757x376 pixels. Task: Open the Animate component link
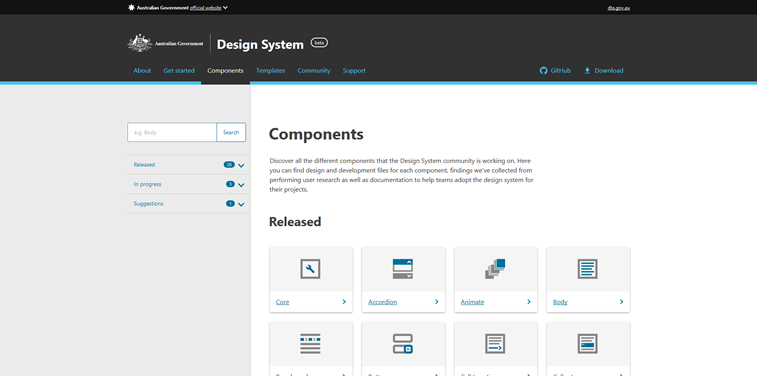click(472, 302)
